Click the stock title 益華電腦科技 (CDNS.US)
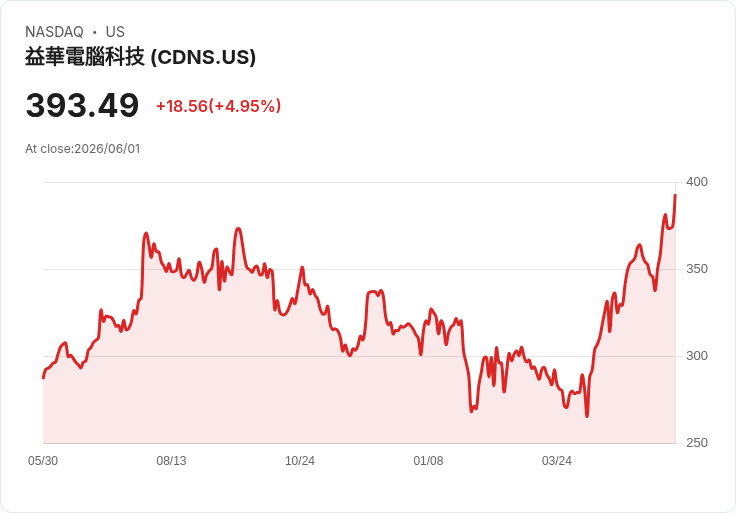 (140, 57)
